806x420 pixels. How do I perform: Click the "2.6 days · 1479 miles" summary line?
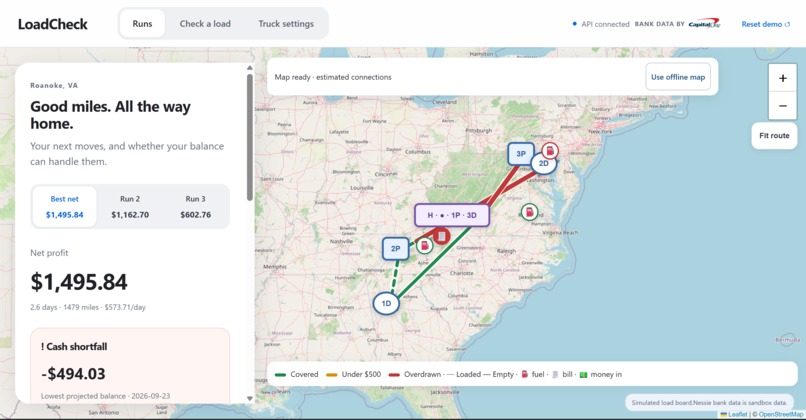pos(88,307)
